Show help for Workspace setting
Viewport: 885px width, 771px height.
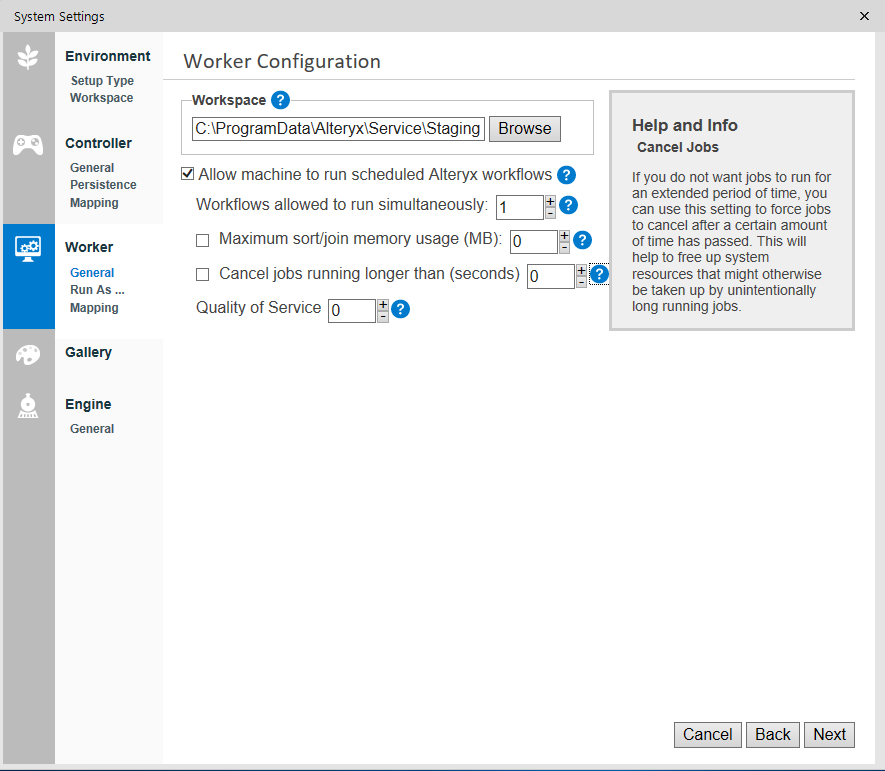click(x=281, y=100)
